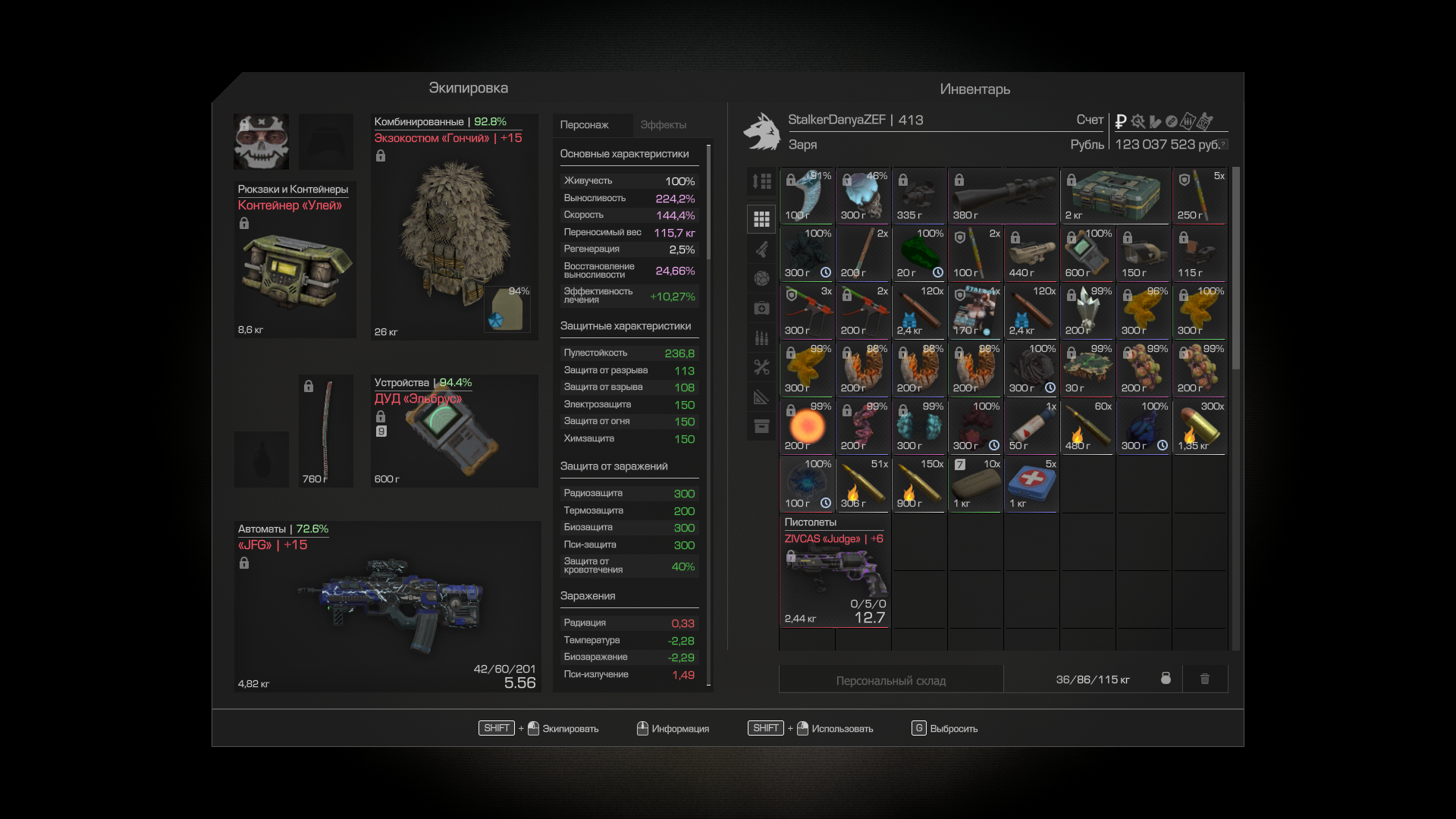Image resolution: width=1456 pixels, height=819 pixels.
Task: Filter inventory by tools wrench icon
Action: (x=761, y=367)
